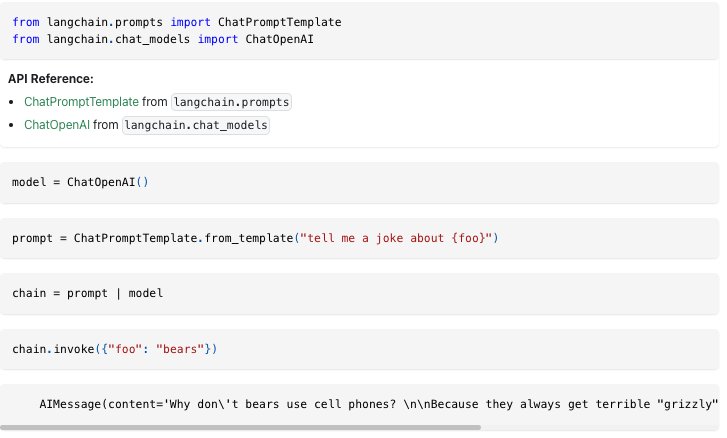Screen dimensions: 727x438
Task: Open the ChatOpenAI API reference link
Action: [x=57, y=125]
